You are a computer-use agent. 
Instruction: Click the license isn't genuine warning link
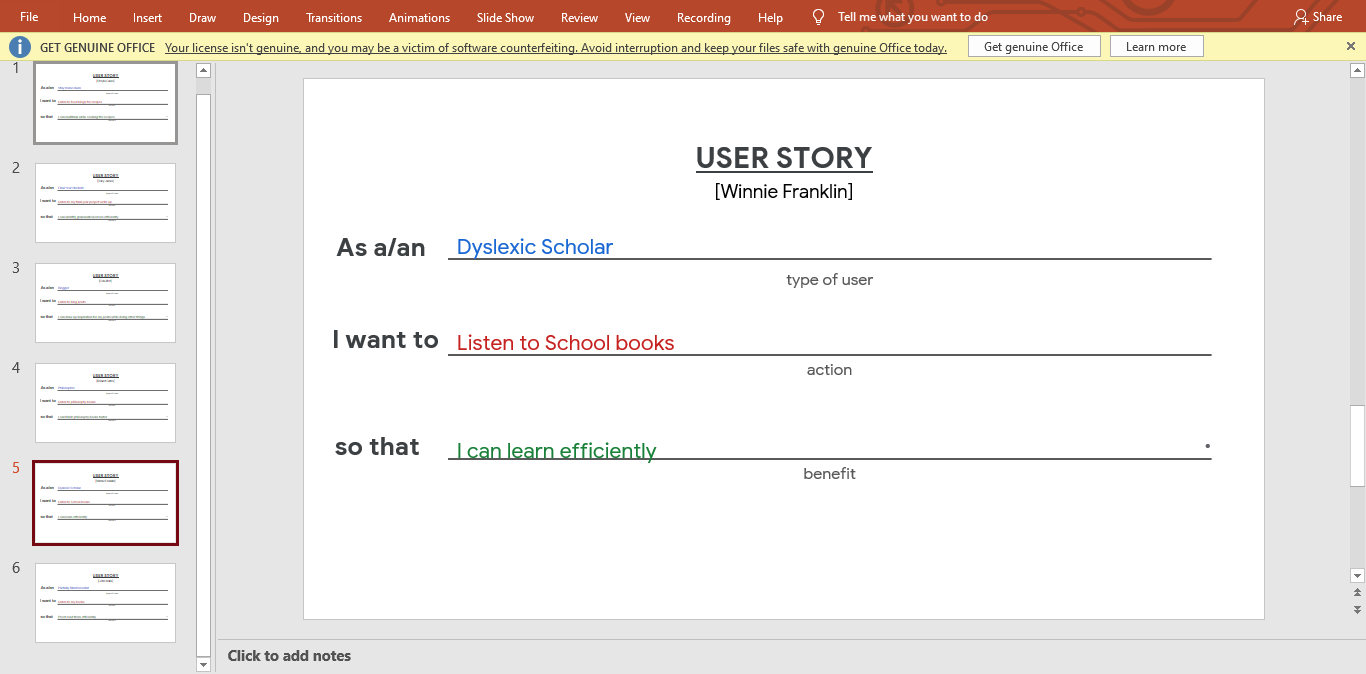click(x=555, y=47)
